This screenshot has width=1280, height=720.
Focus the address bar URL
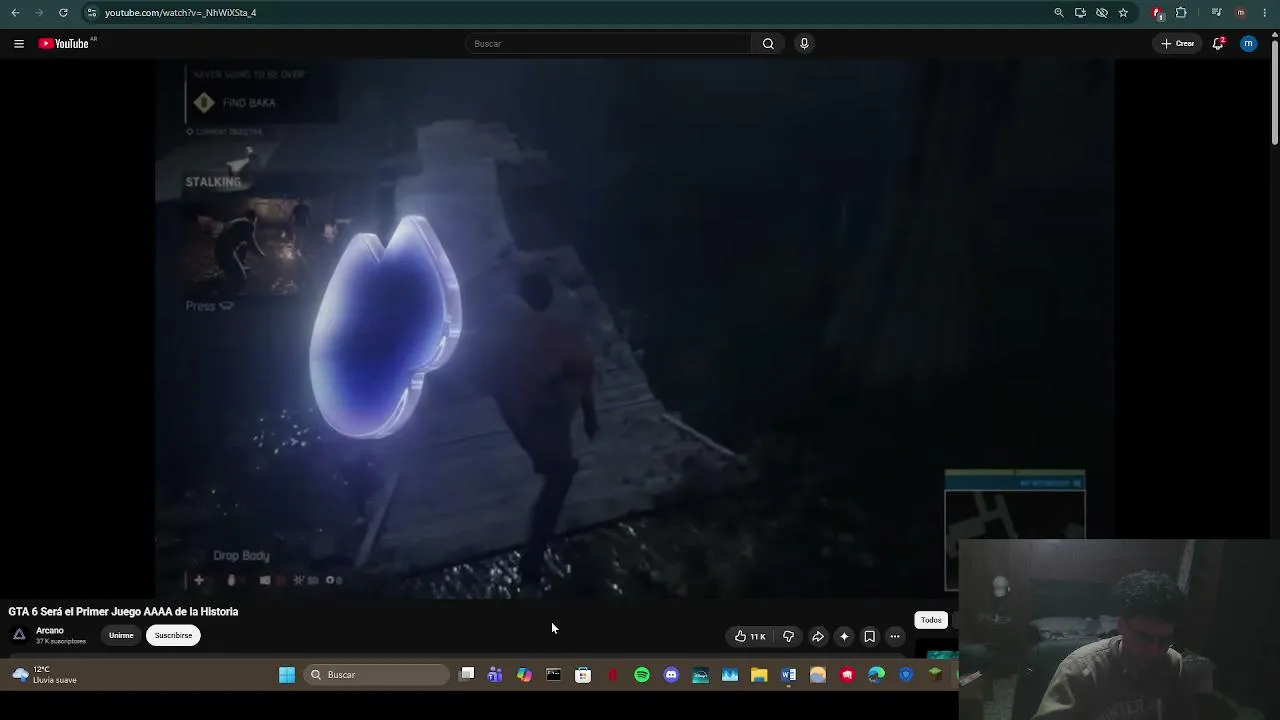(180, 13)
